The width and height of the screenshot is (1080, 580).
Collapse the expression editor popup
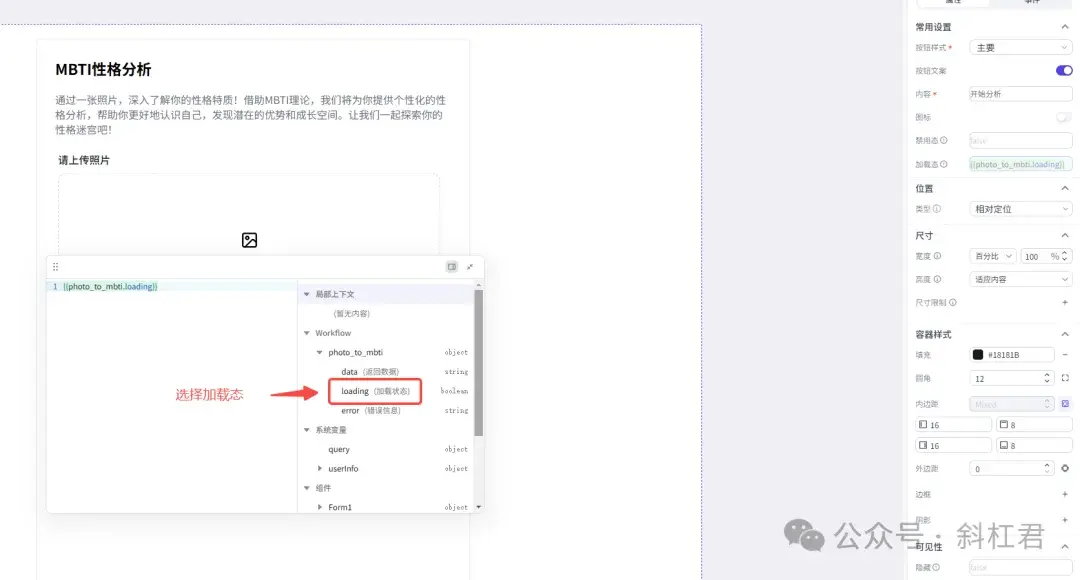[x=470, y=267]
